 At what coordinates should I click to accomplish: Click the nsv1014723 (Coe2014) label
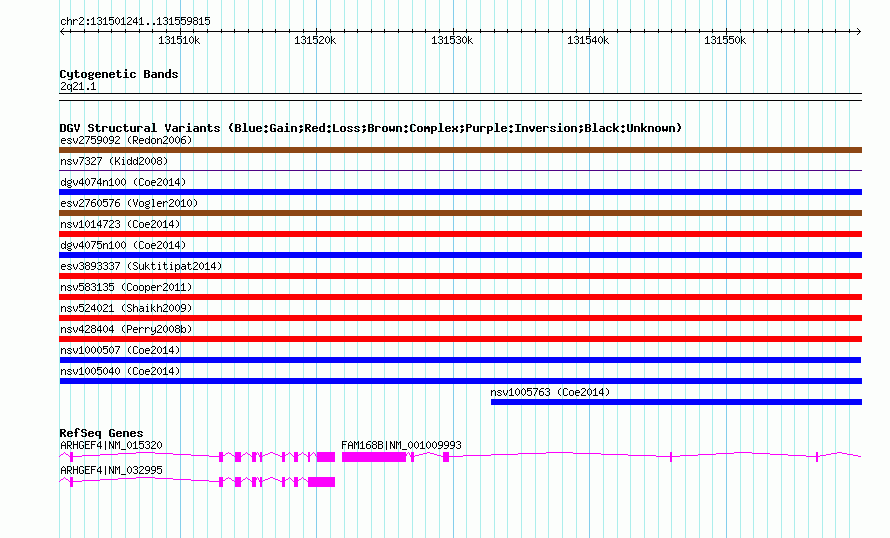click(x=120, y=224)
